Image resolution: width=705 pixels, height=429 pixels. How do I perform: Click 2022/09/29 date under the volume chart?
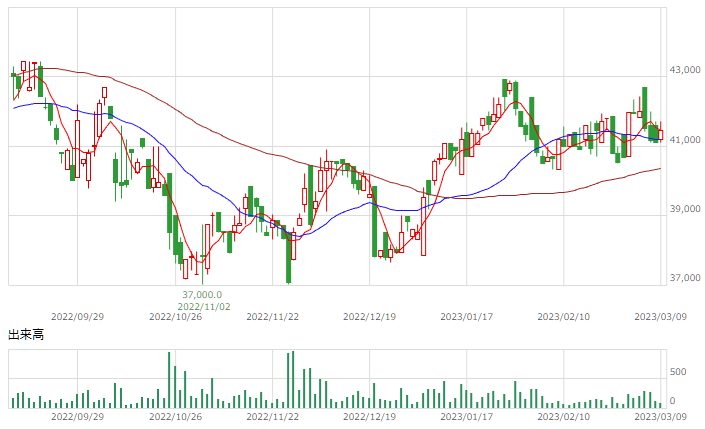77,416
